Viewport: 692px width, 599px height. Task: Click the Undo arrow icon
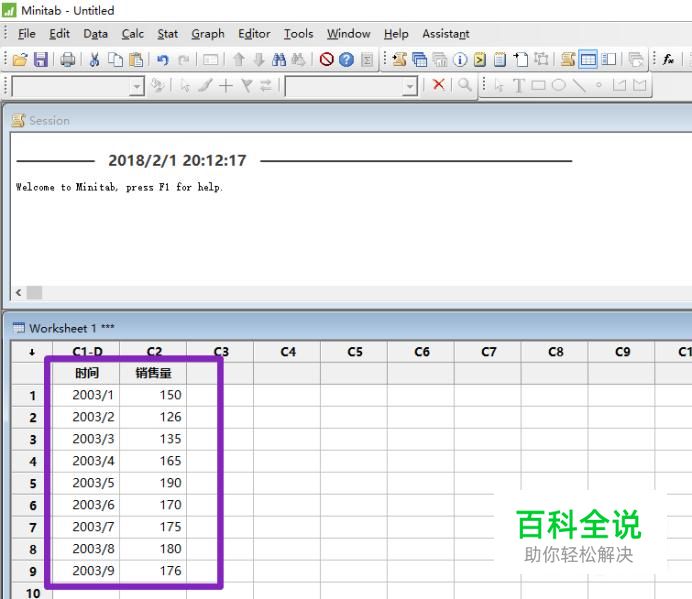coord(163,59)
